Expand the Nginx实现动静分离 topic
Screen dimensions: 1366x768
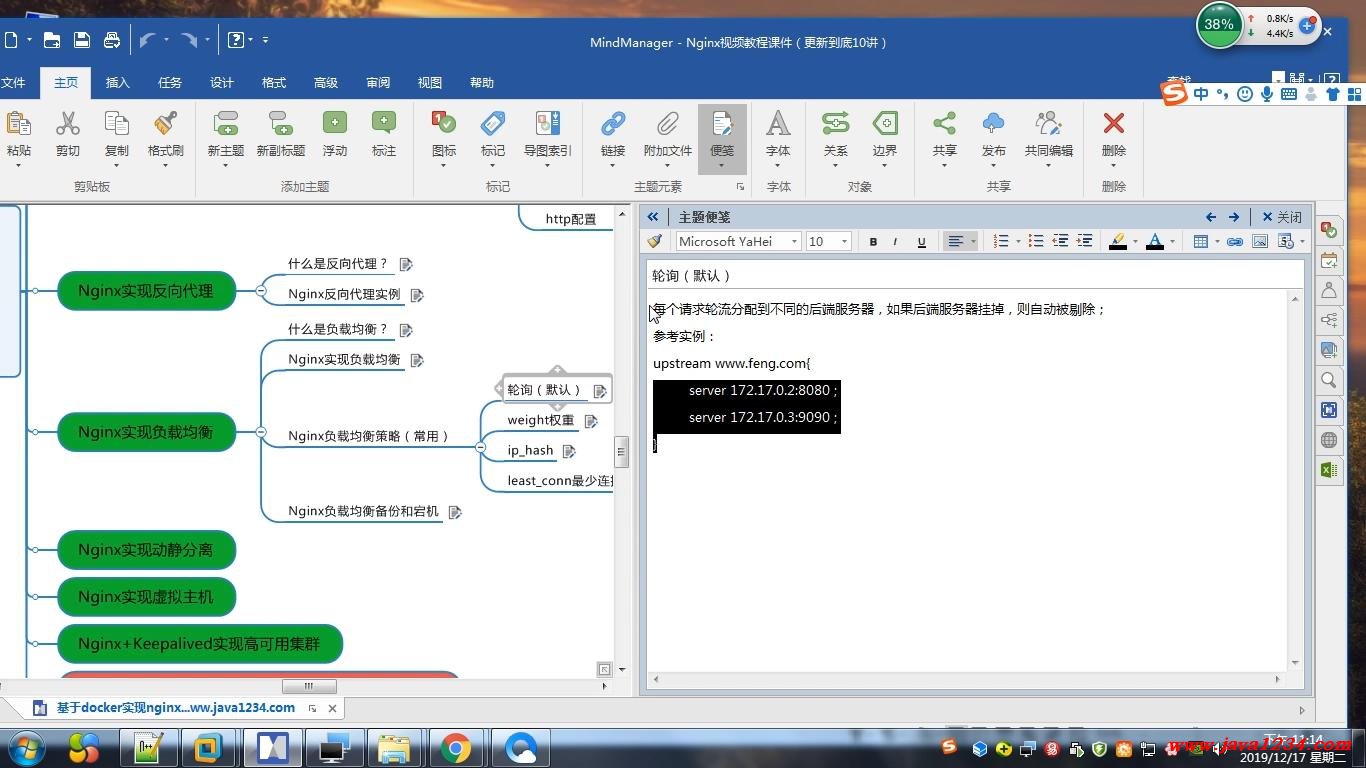(x=36, y=550)
